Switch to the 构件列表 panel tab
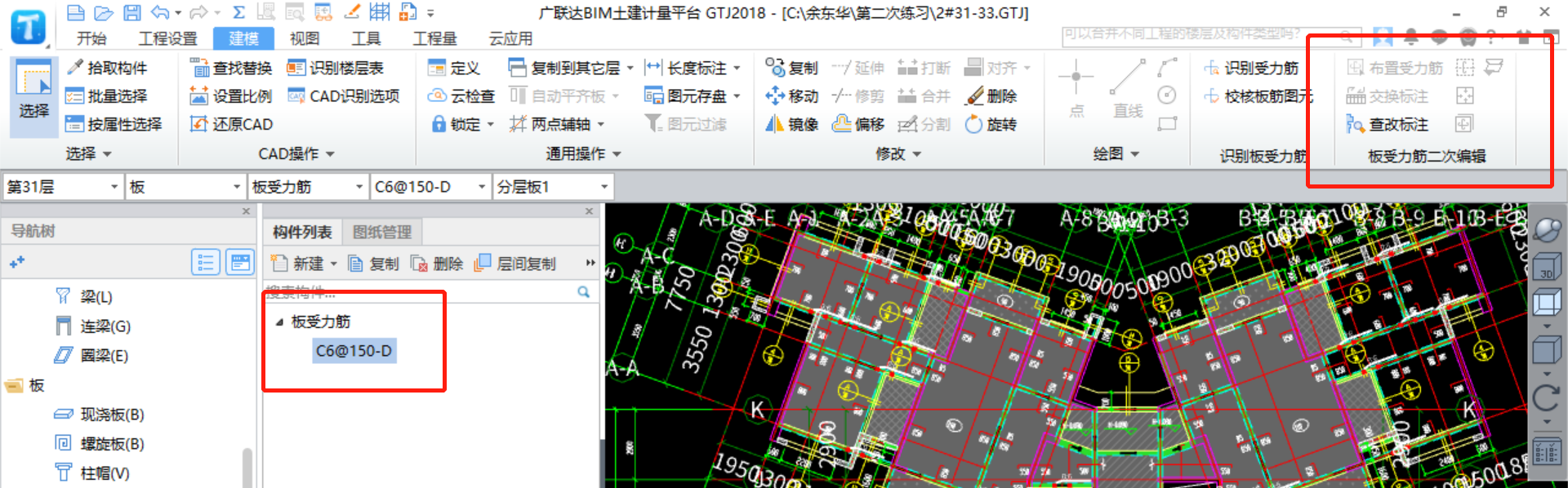 click(302, 232)
